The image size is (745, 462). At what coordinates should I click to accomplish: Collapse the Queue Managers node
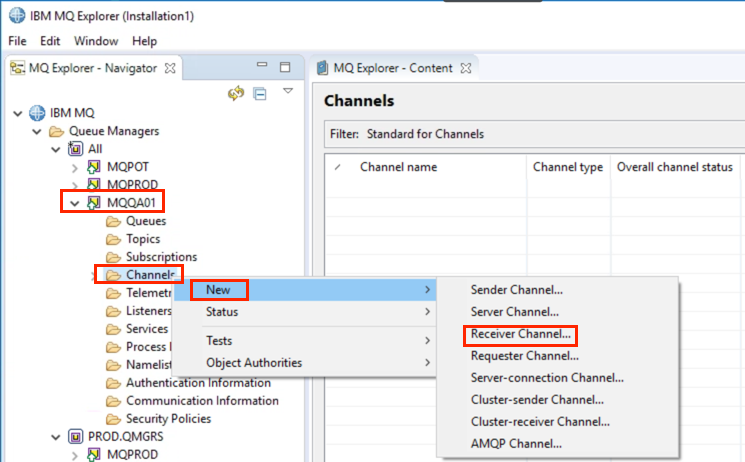point(37,132)
